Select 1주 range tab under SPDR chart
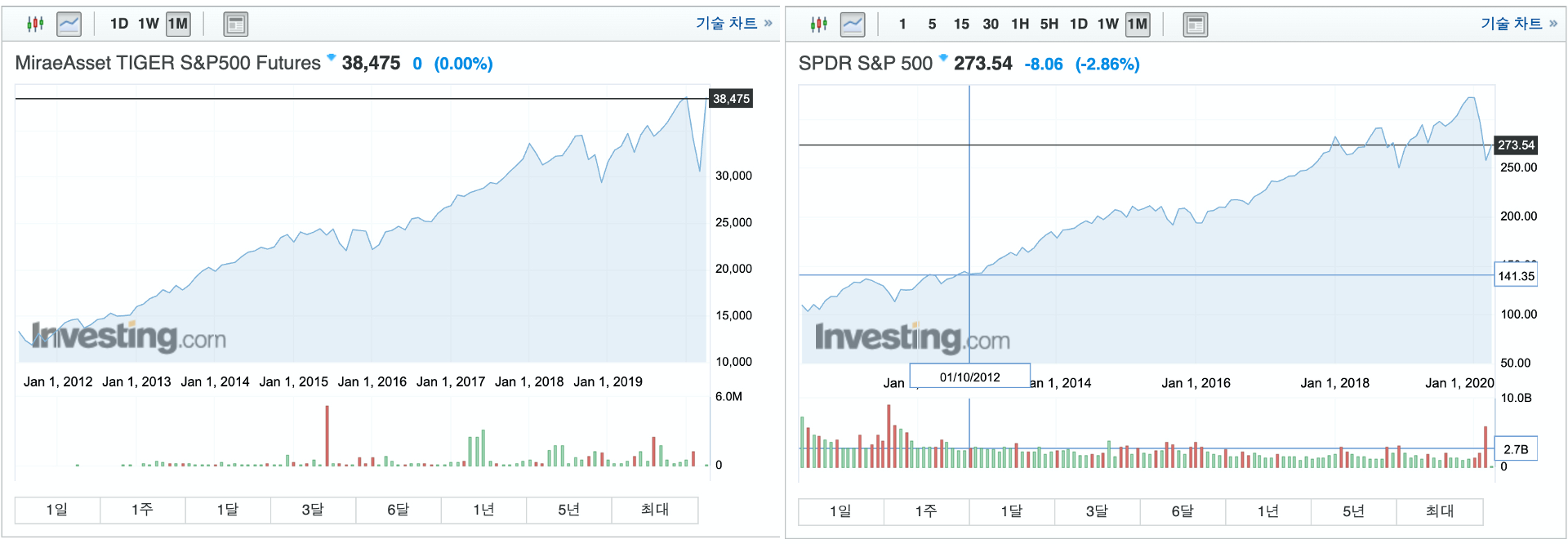The image size is (1568, 544). (x=926, y=511)
